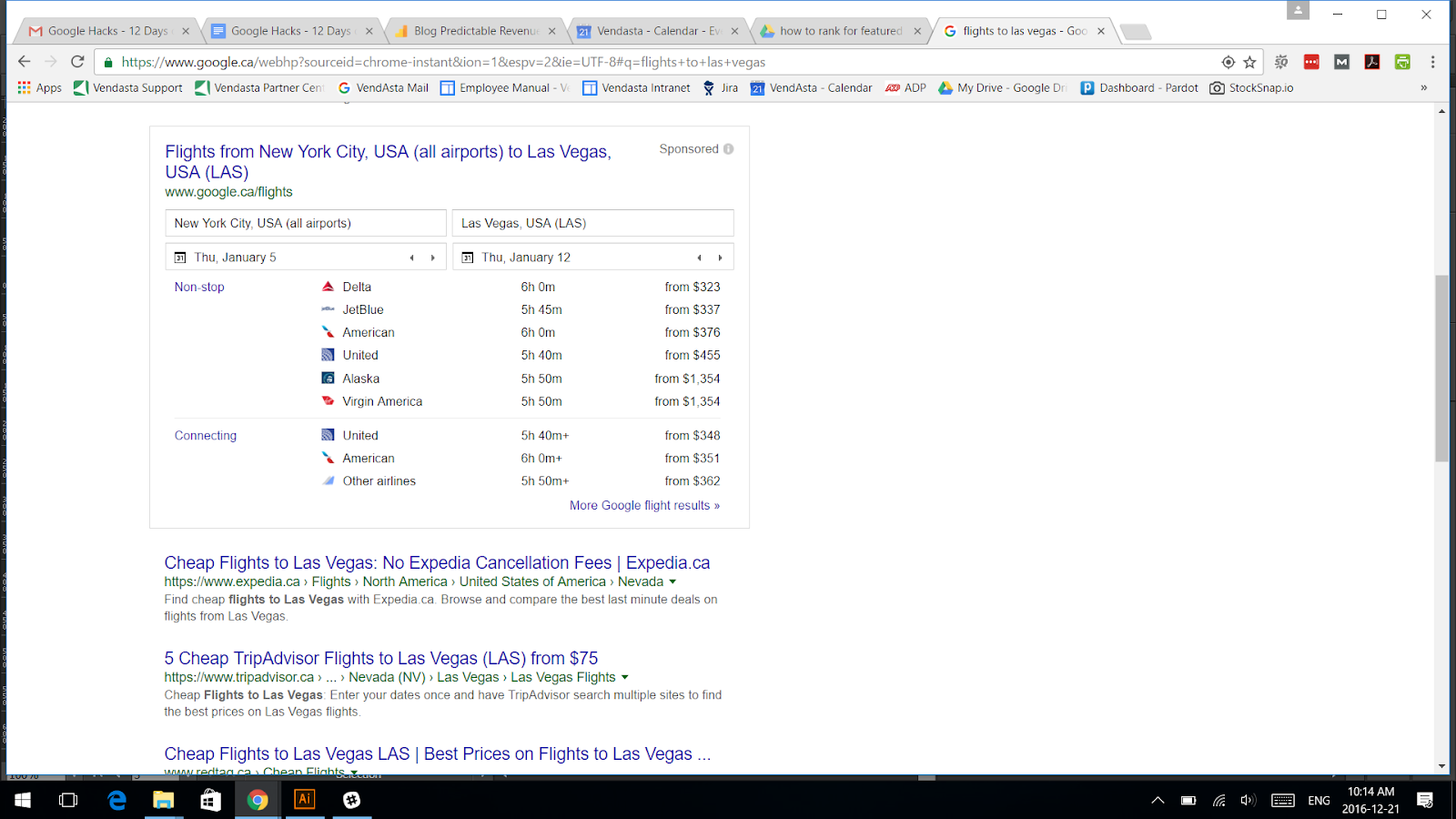1456x819 pixels.
Task: Edit origin field New York City
Action: (306, 223)
